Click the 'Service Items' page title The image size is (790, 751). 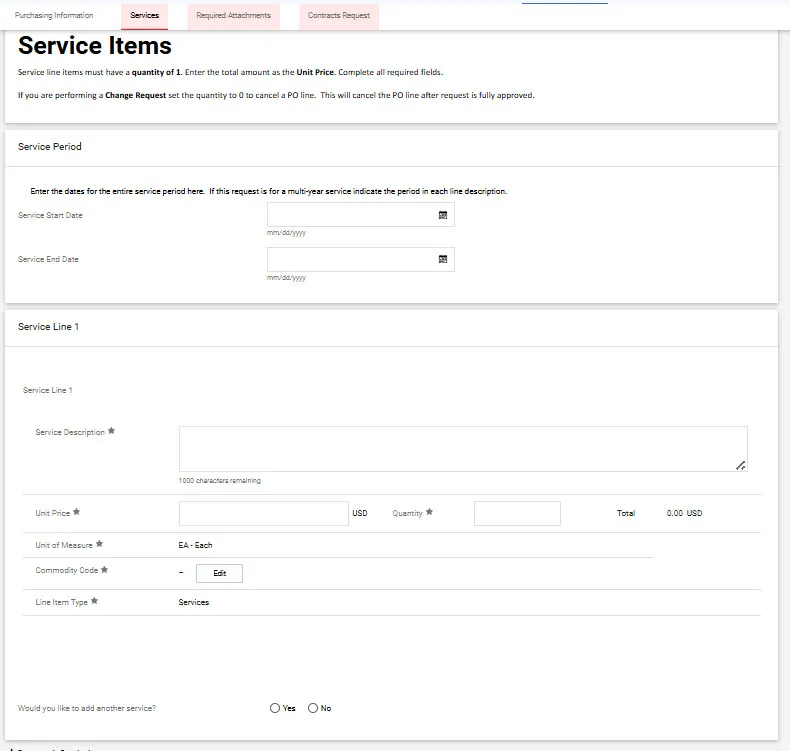[x=95, y=45]
